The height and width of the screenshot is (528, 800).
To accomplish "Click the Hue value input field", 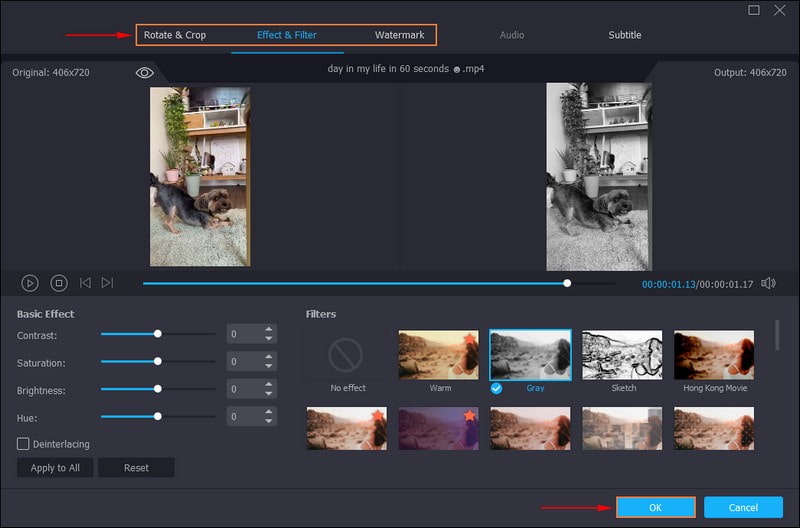I will point(243,415).
